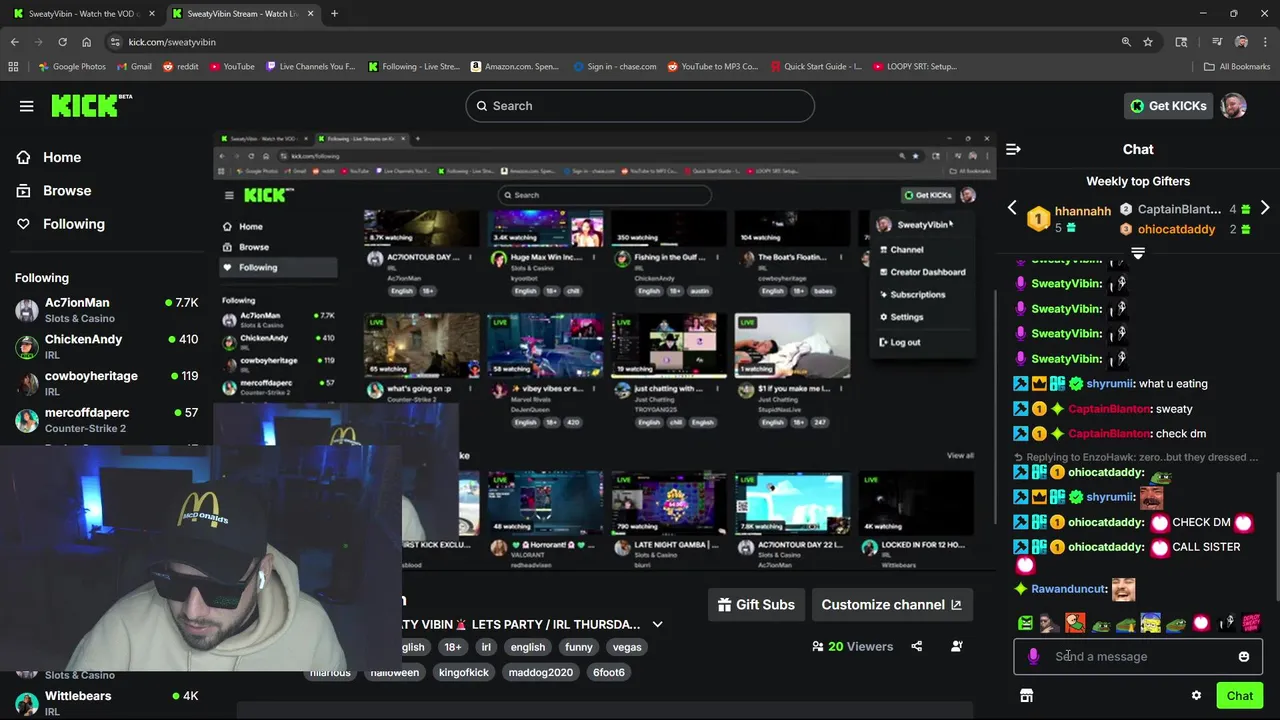Open the Ac7ionMan channel in Following
1280x720 pixels.
click(x=106, y=310)
